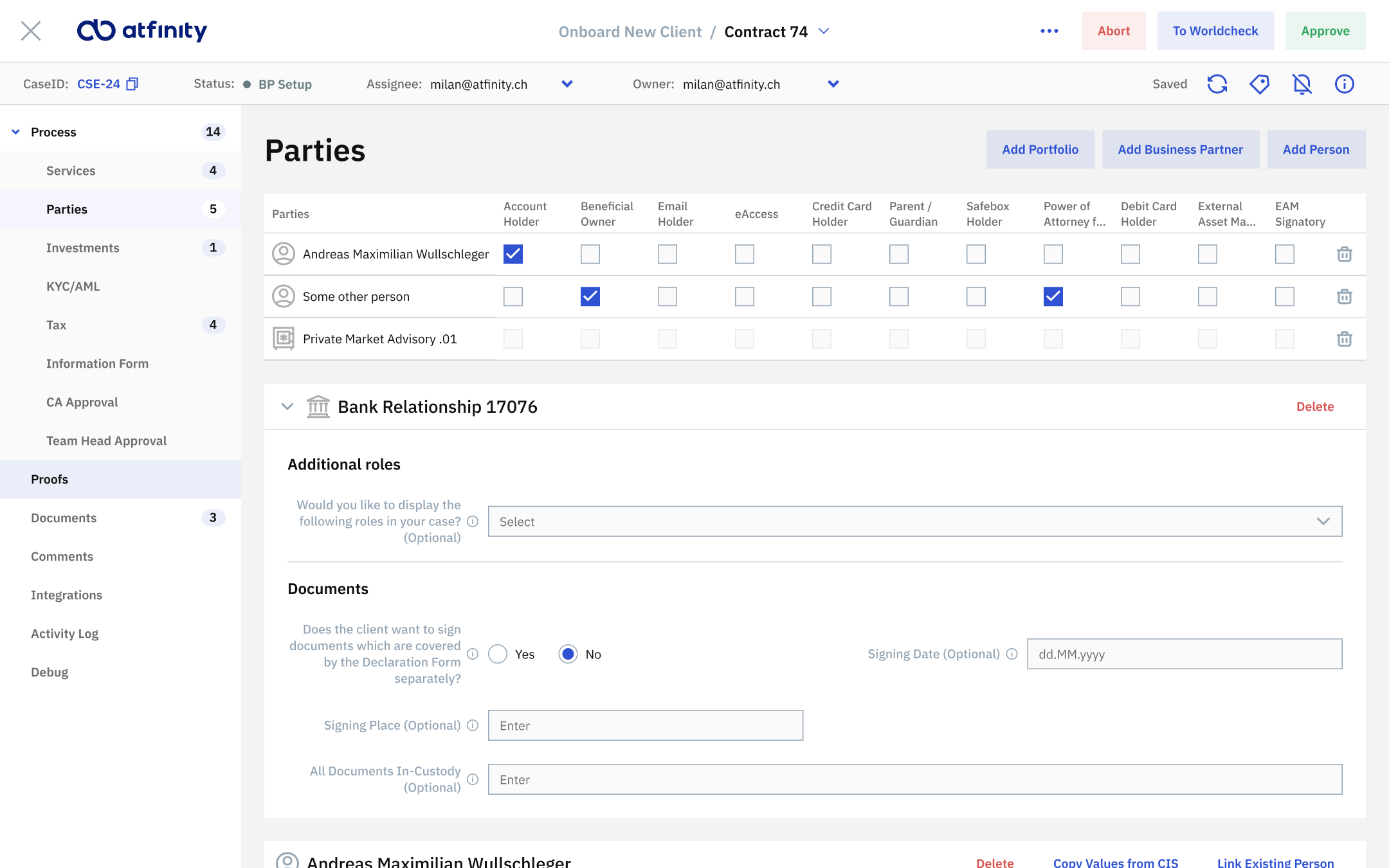Click Add Business Partner
The height and width of the screenshot is (868, 1389).
pos(1181,149)
